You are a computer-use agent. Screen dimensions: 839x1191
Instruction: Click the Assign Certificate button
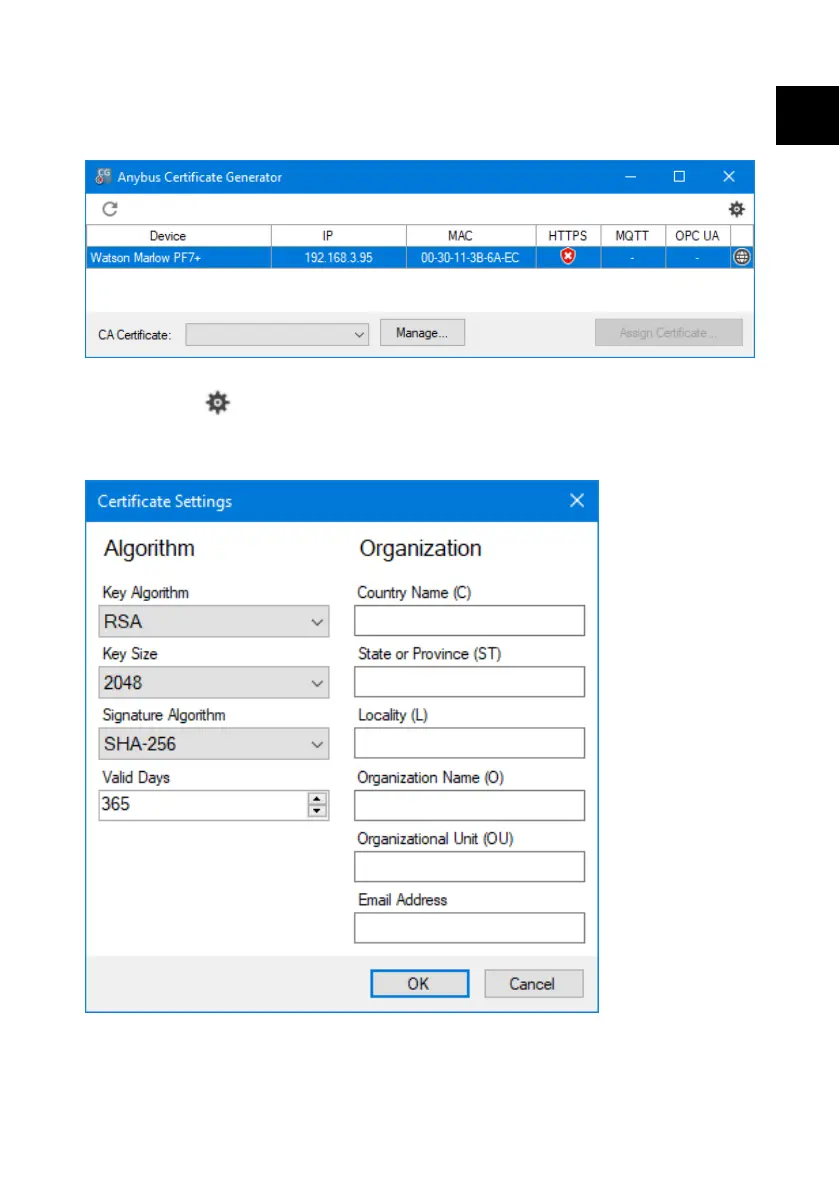[x=668, y=333]
